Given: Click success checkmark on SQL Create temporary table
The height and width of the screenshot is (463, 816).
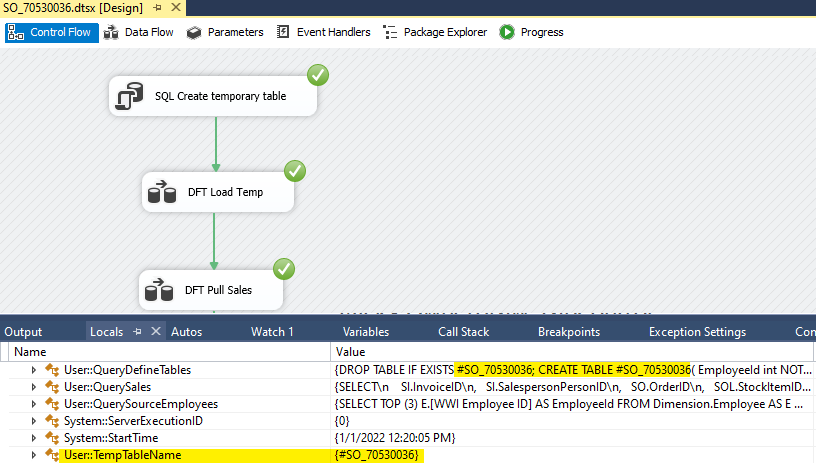Looking at the screenshot, I should point(318,75).
